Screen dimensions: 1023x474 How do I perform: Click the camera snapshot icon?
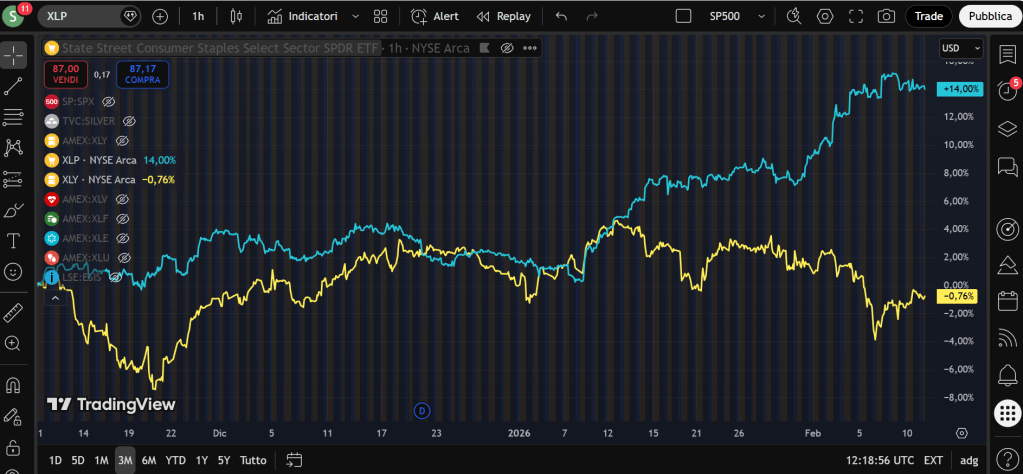[885, 16]
